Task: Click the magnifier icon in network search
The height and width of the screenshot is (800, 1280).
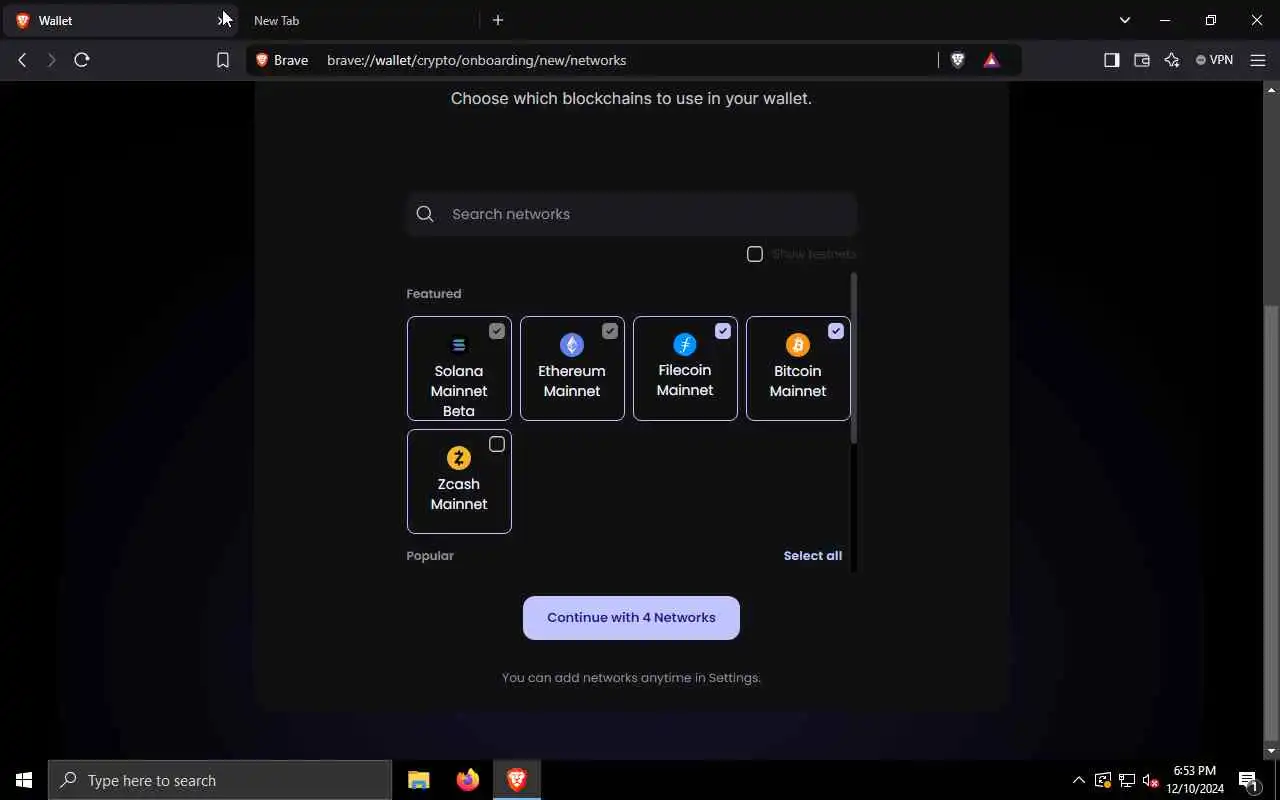Action: click(x=425, y=214)
